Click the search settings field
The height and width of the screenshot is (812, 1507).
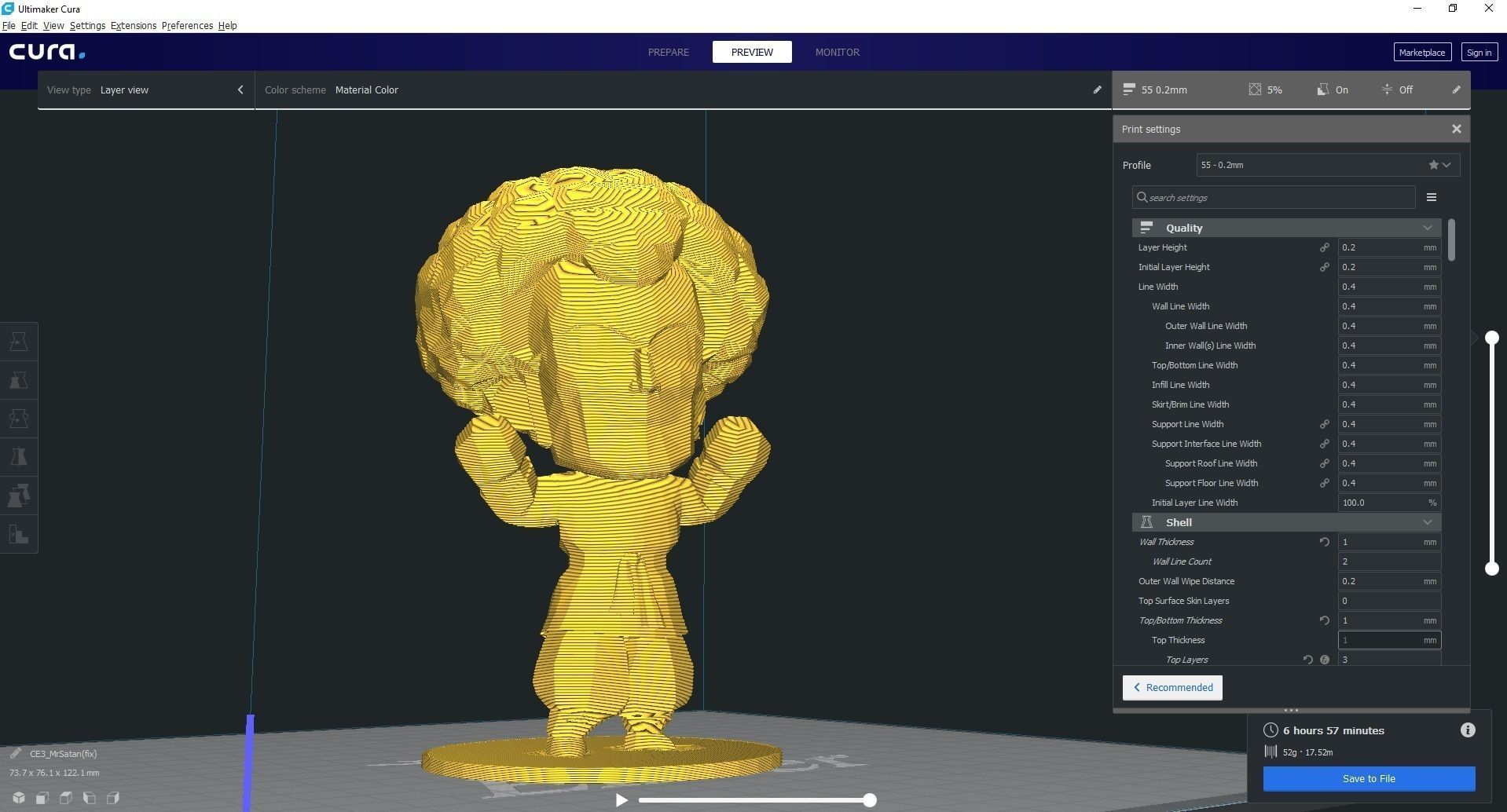point(1274,197)
